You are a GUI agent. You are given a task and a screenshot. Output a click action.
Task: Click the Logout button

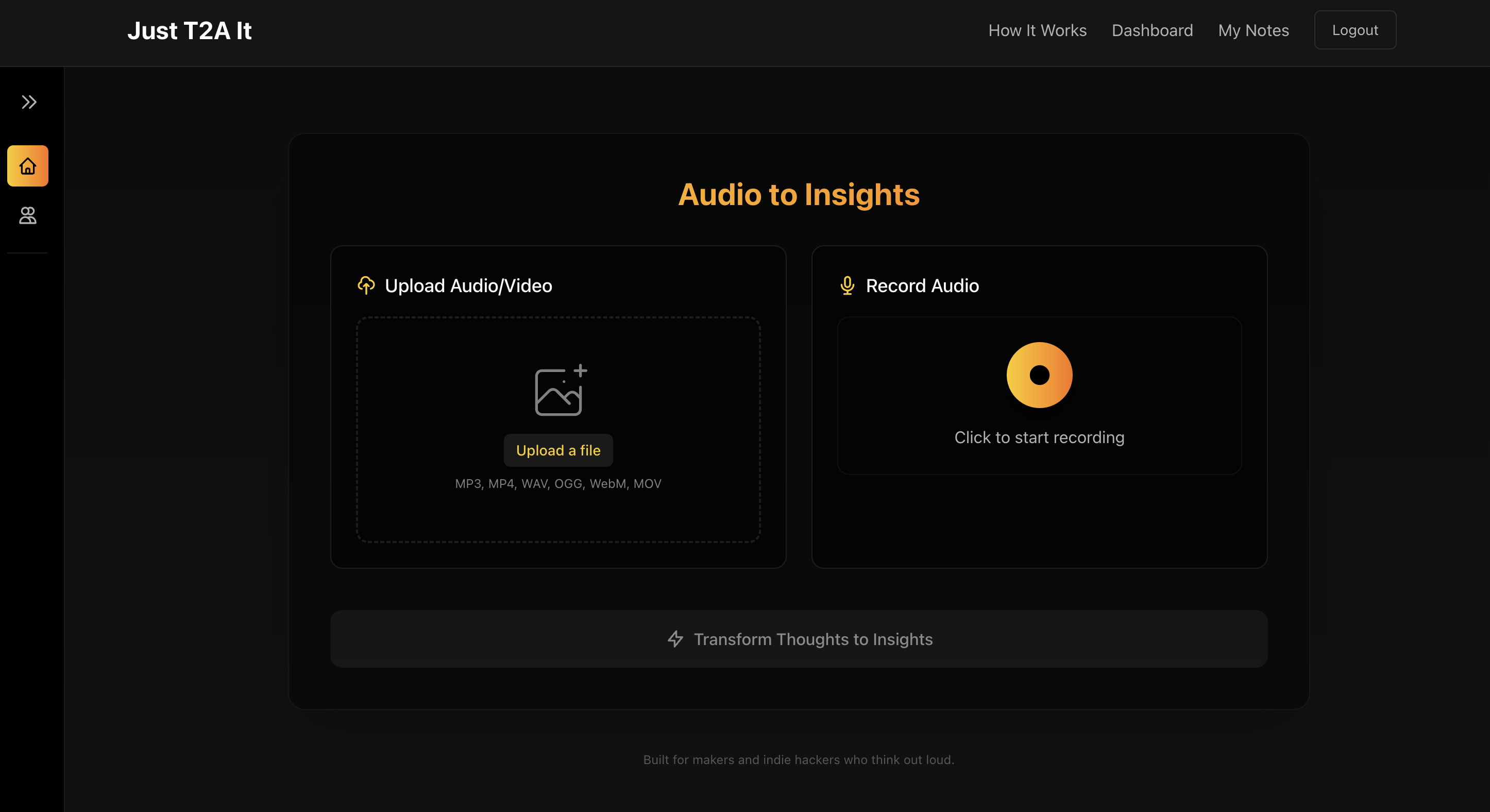tap(1354, 30)
